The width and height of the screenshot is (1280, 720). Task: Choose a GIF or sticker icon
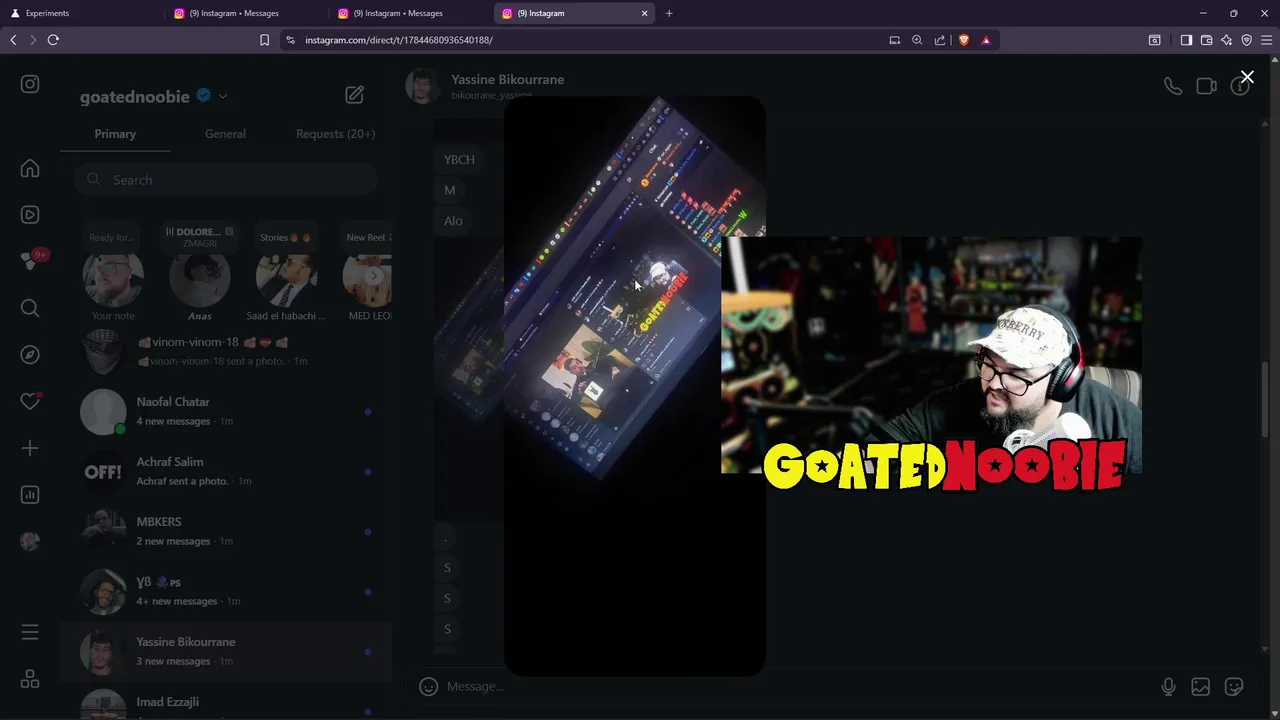click(1234, 686)
